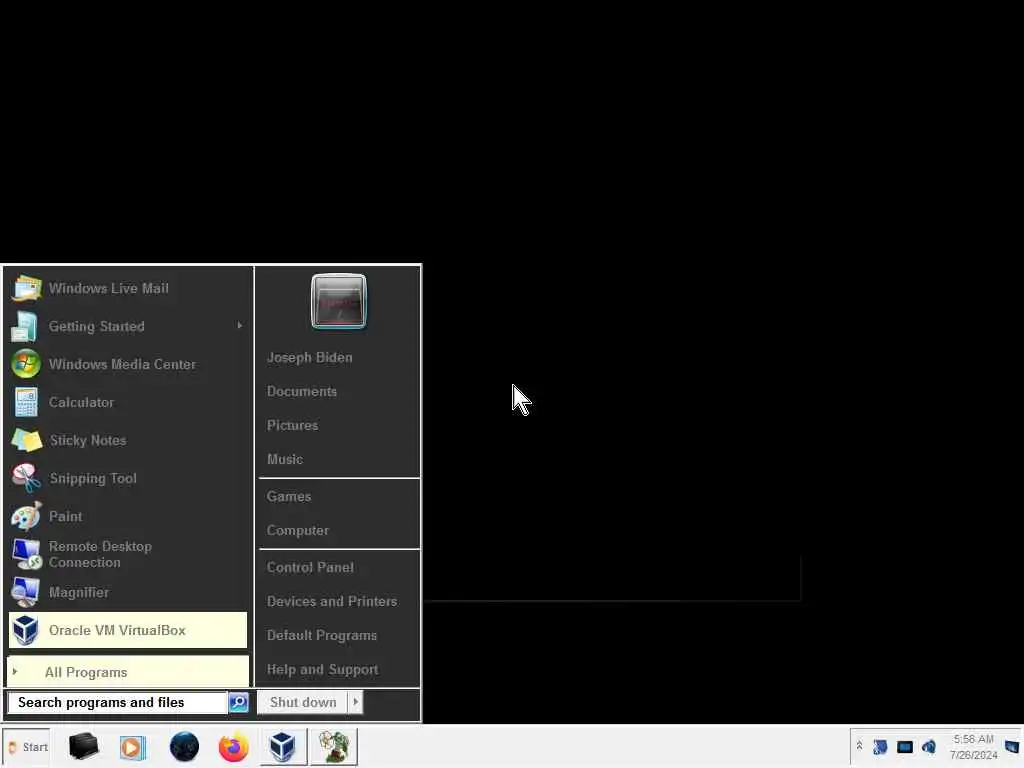
Task: Show hidden tray icons chevron
Action: (859, 746)
